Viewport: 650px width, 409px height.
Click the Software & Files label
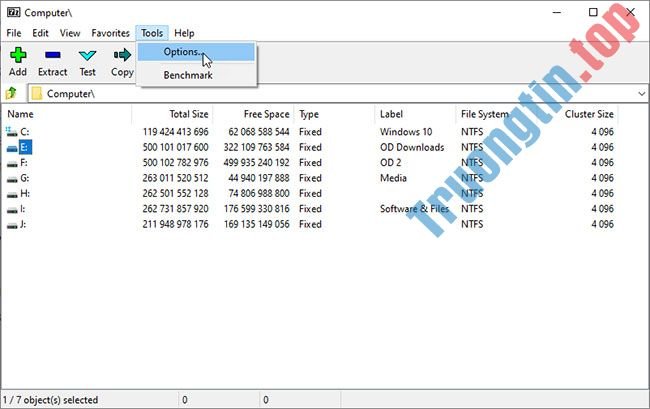pyautogui.click(x=414, y=208)
